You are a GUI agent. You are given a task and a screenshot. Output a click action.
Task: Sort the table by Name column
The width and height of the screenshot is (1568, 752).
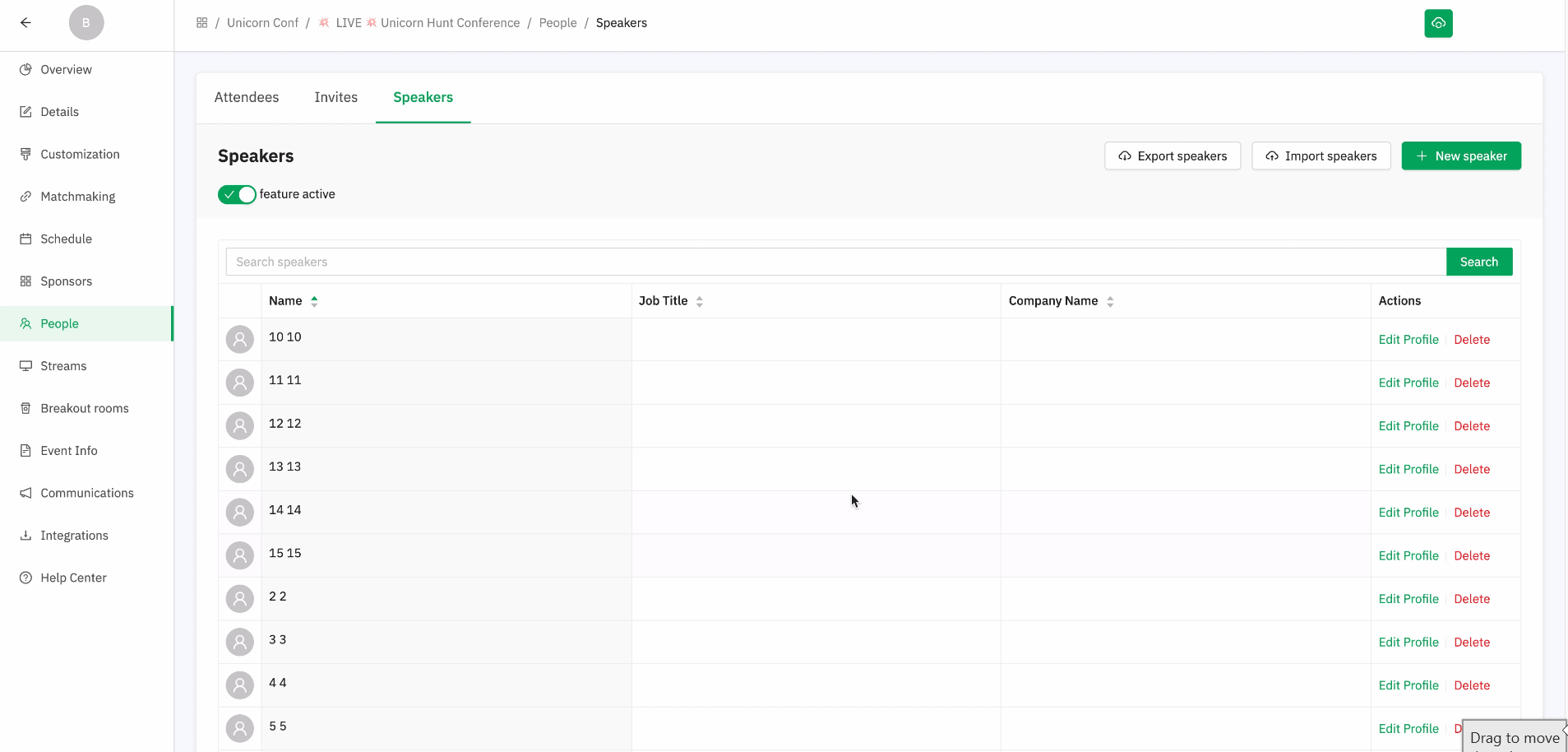pyautogui.click(x=316, y=300)
